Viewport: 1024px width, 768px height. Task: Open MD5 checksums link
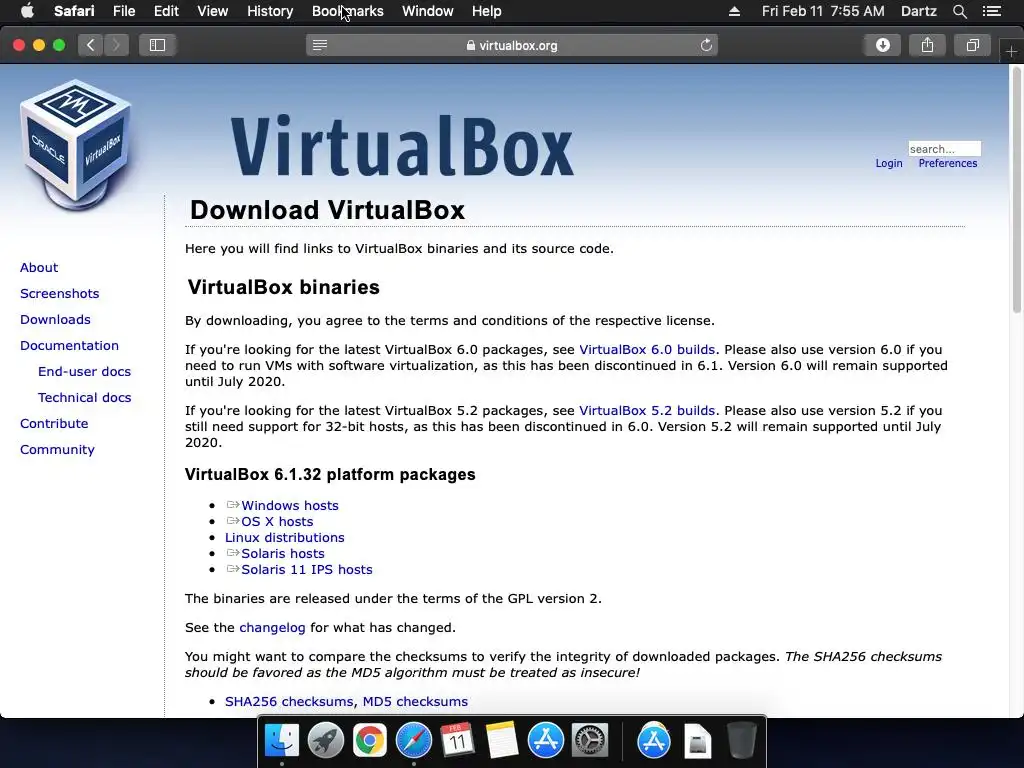(415, 701)
